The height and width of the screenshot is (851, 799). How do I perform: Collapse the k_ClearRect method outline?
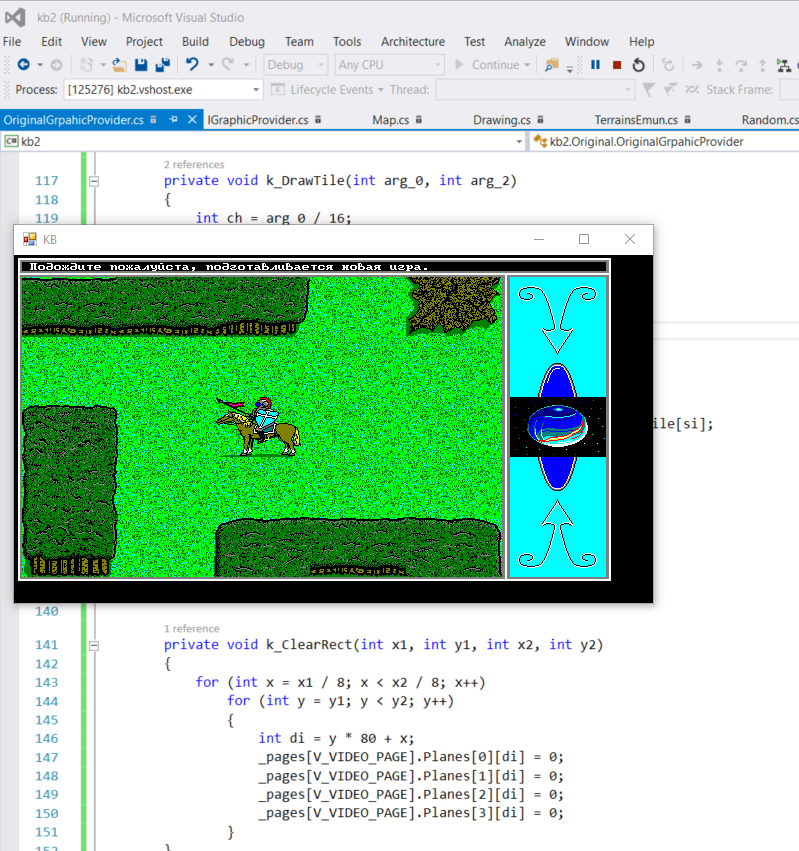[x=94, y=645]
